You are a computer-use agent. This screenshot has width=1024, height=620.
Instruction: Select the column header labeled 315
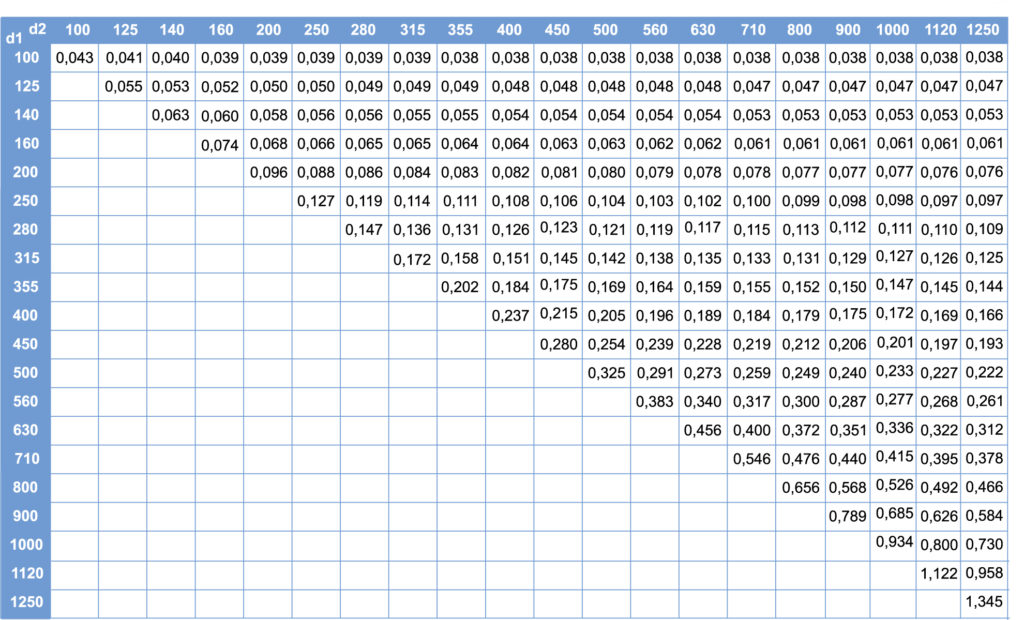click(412, 30)
